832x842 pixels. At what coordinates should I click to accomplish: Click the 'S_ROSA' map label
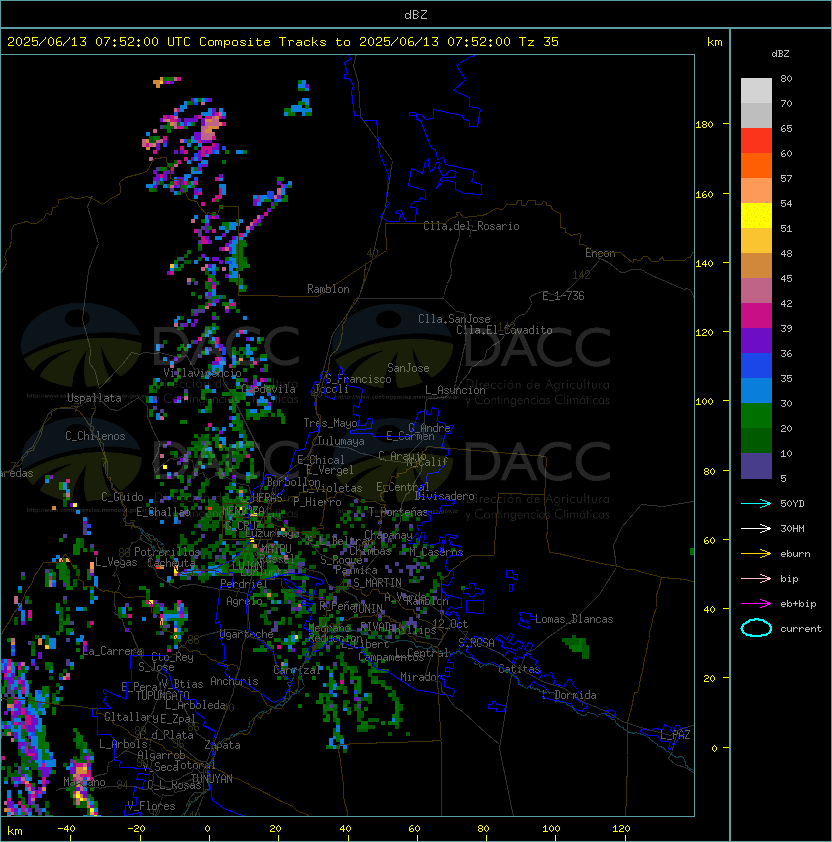coord(476,643)
